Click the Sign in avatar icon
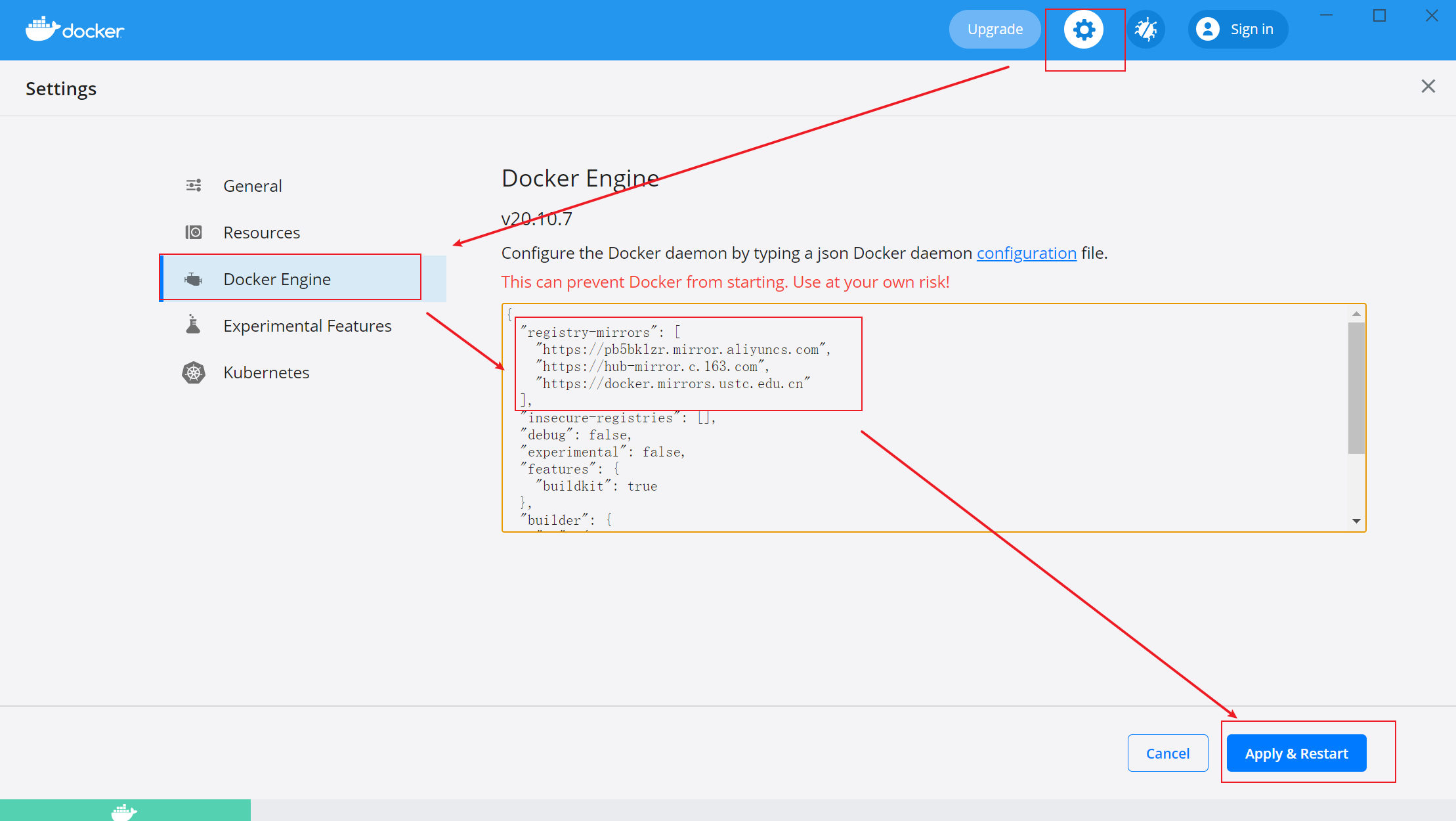 tap(1208, 30)
